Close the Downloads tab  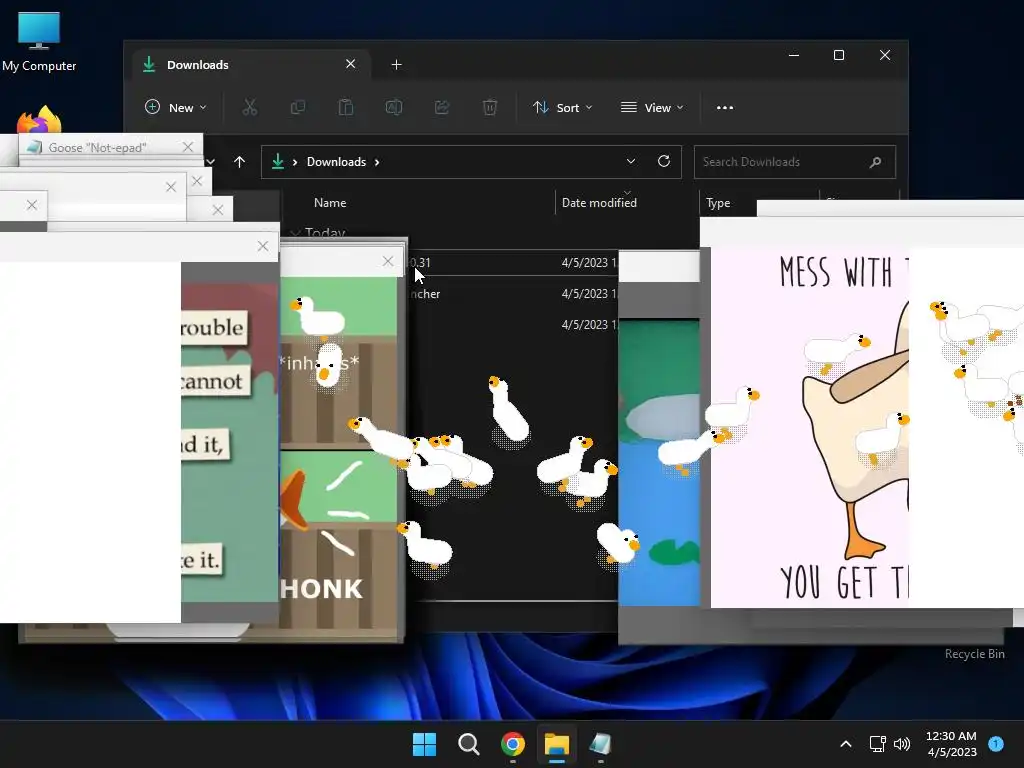[x=351, y=64]
